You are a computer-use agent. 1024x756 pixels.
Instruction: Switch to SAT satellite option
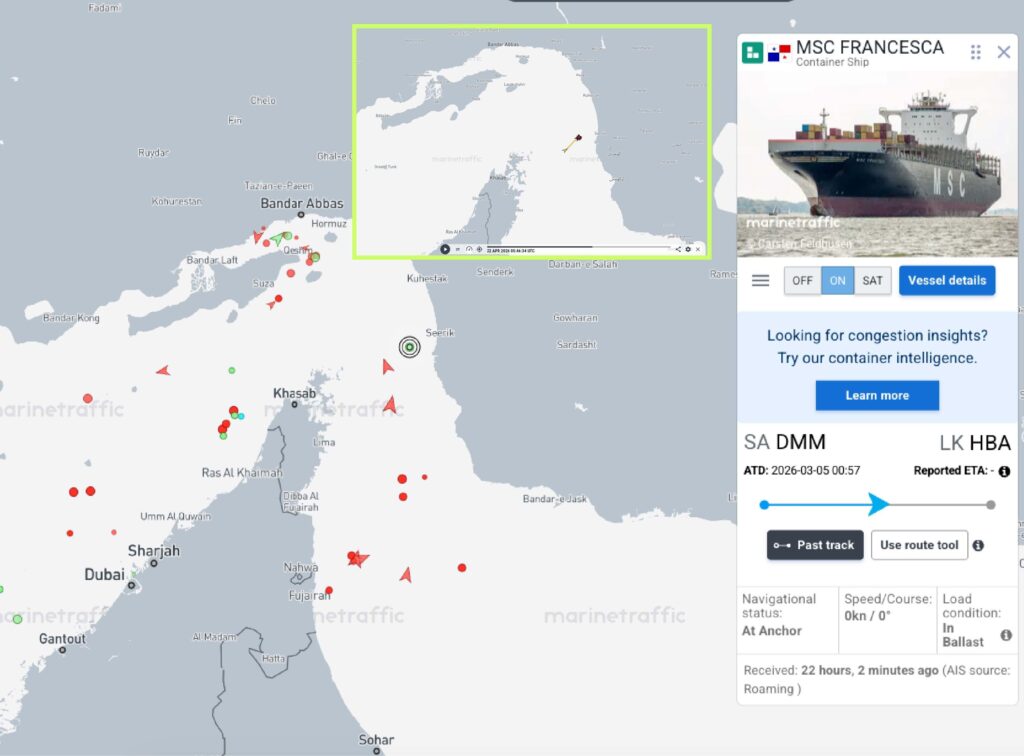click(x=872, y=281)
